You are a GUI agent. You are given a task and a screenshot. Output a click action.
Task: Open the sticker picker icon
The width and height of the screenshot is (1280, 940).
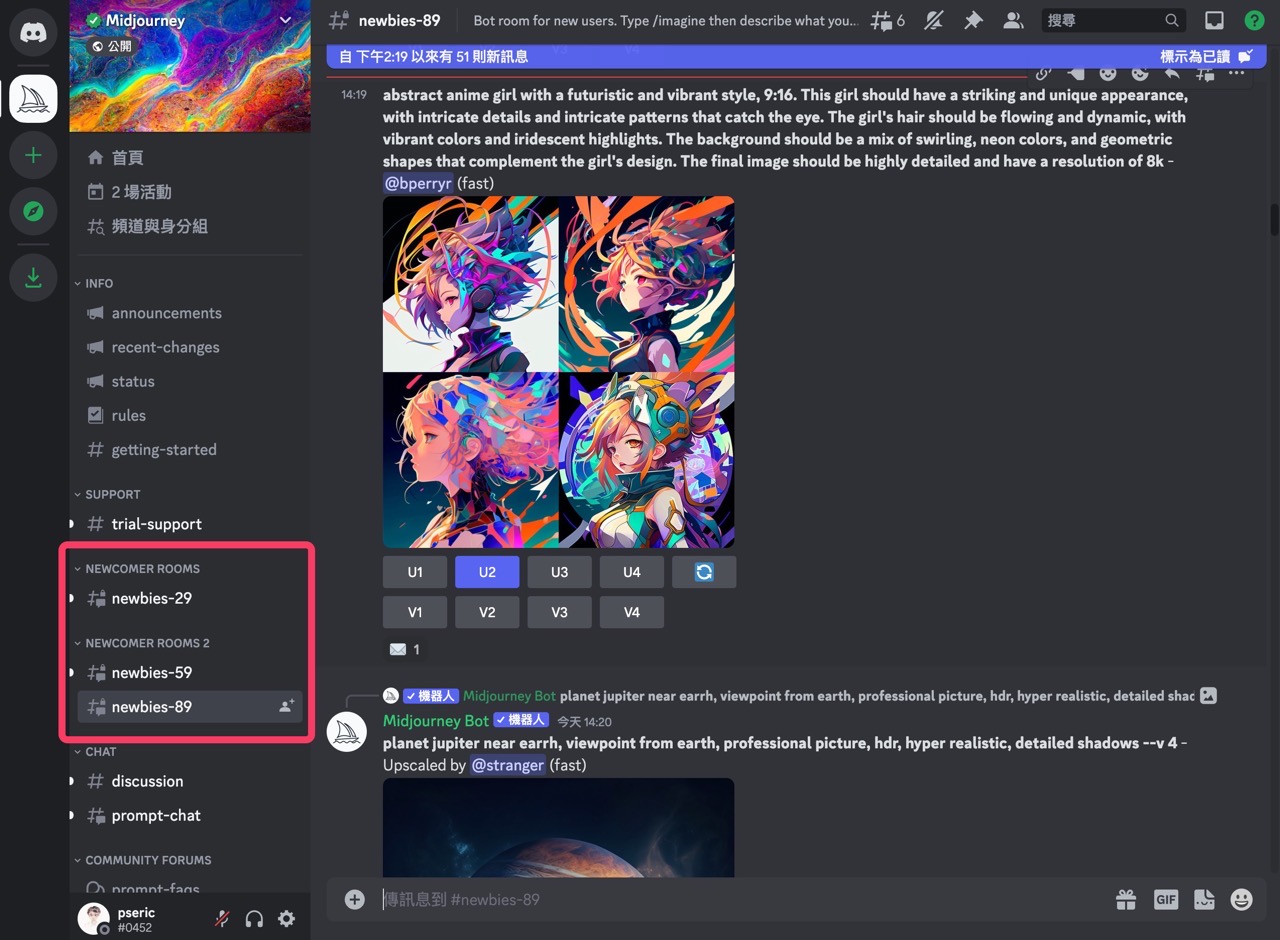[x=1204, y=899]
